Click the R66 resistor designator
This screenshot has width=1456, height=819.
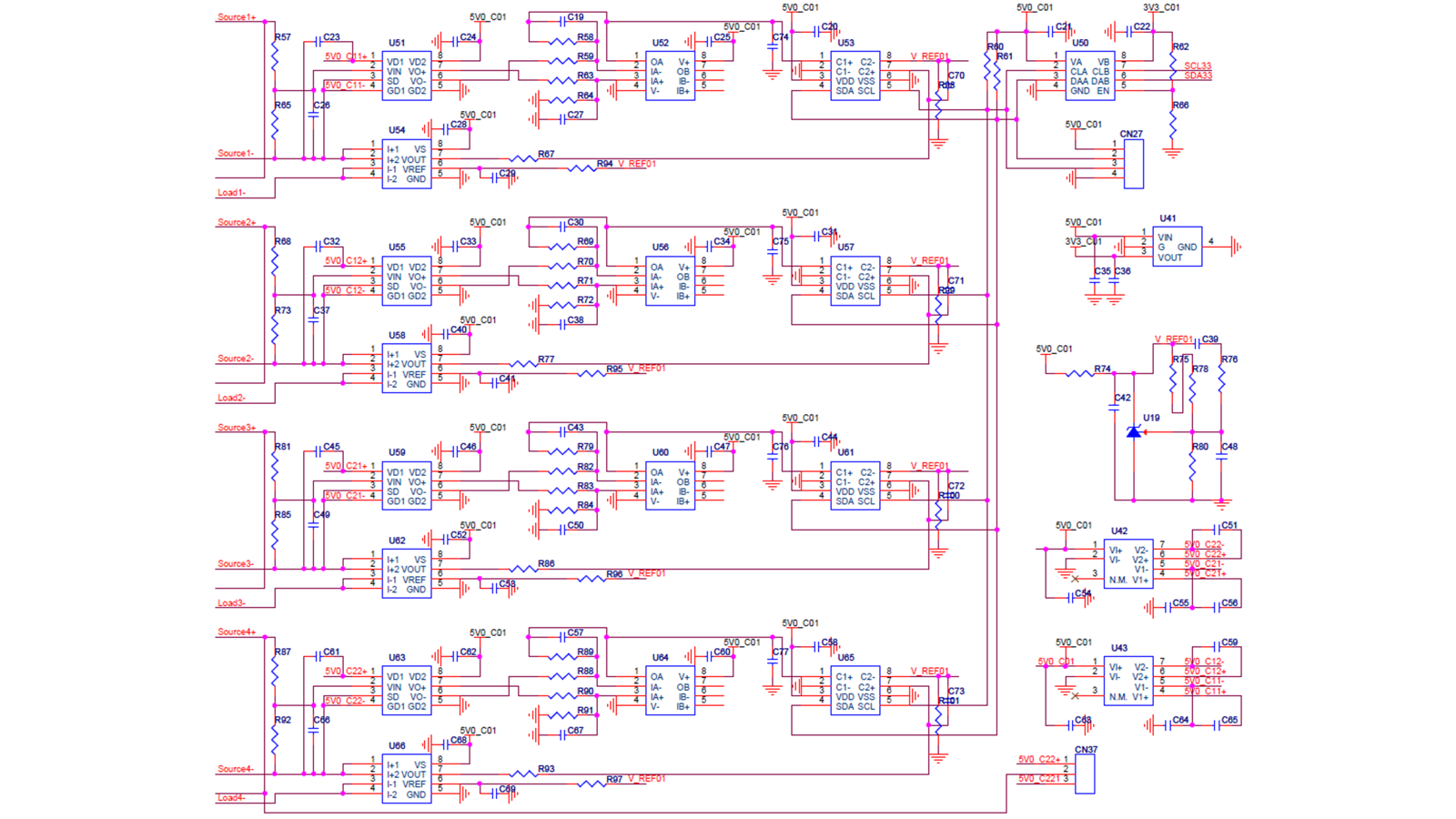pos(1180,106)
